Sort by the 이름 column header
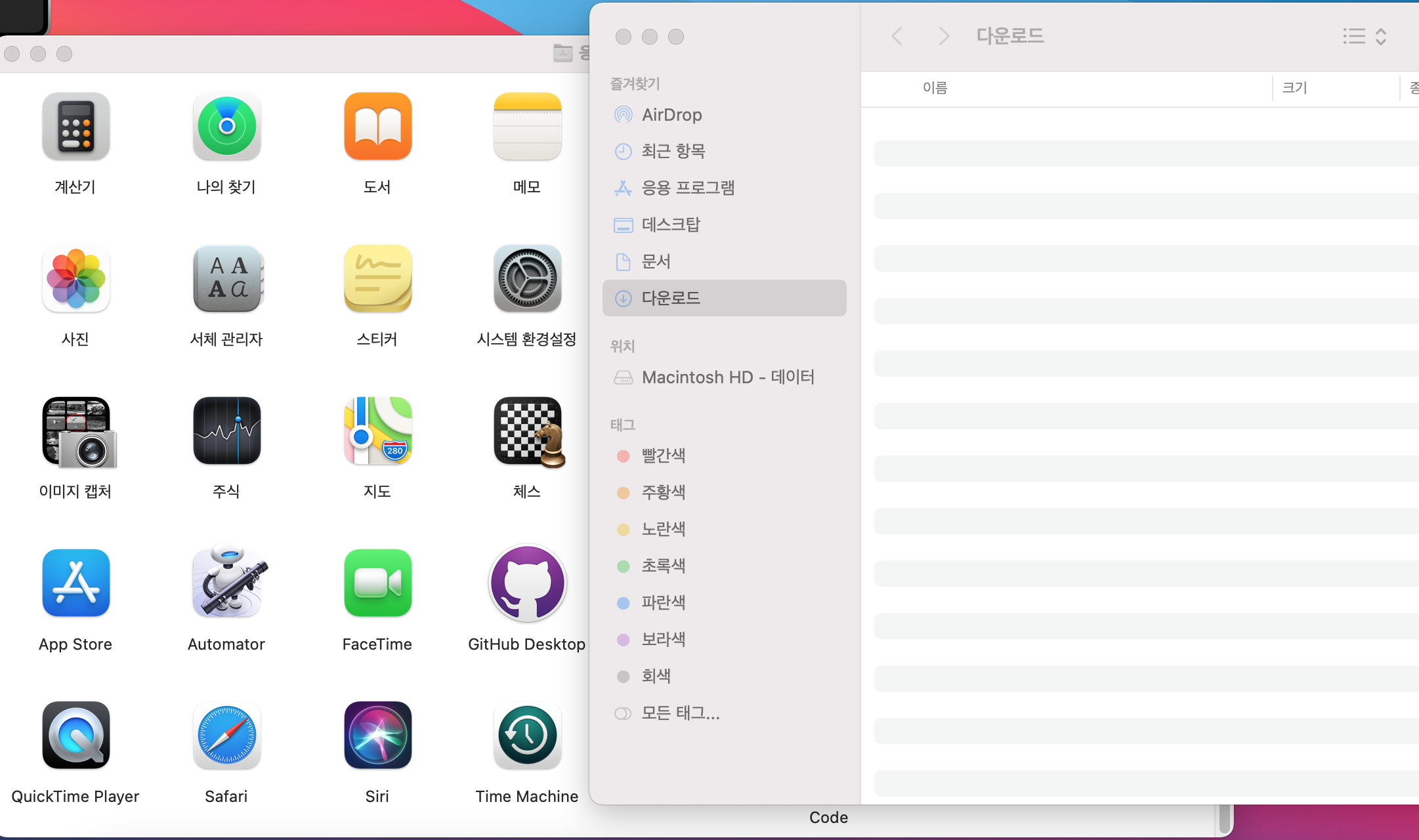 click(935, 88)
